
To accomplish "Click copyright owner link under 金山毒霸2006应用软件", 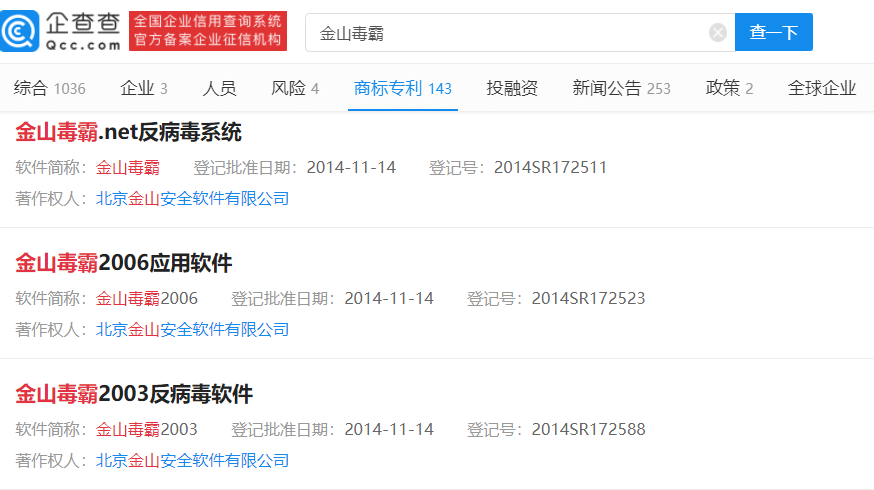I will tap(192, 330).
